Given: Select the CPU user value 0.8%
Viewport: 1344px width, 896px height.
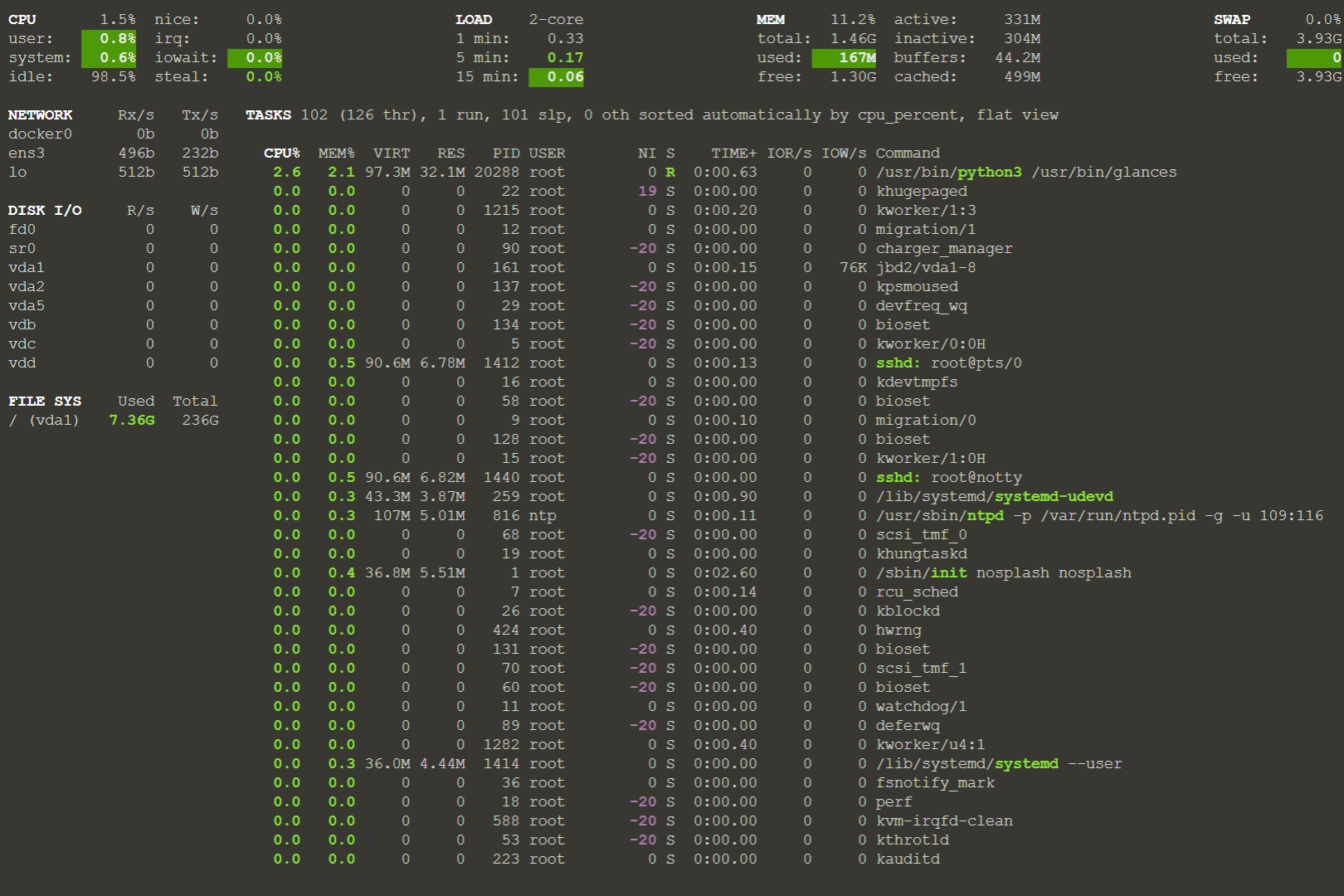Looking at the screenshot, I should 109,38.
